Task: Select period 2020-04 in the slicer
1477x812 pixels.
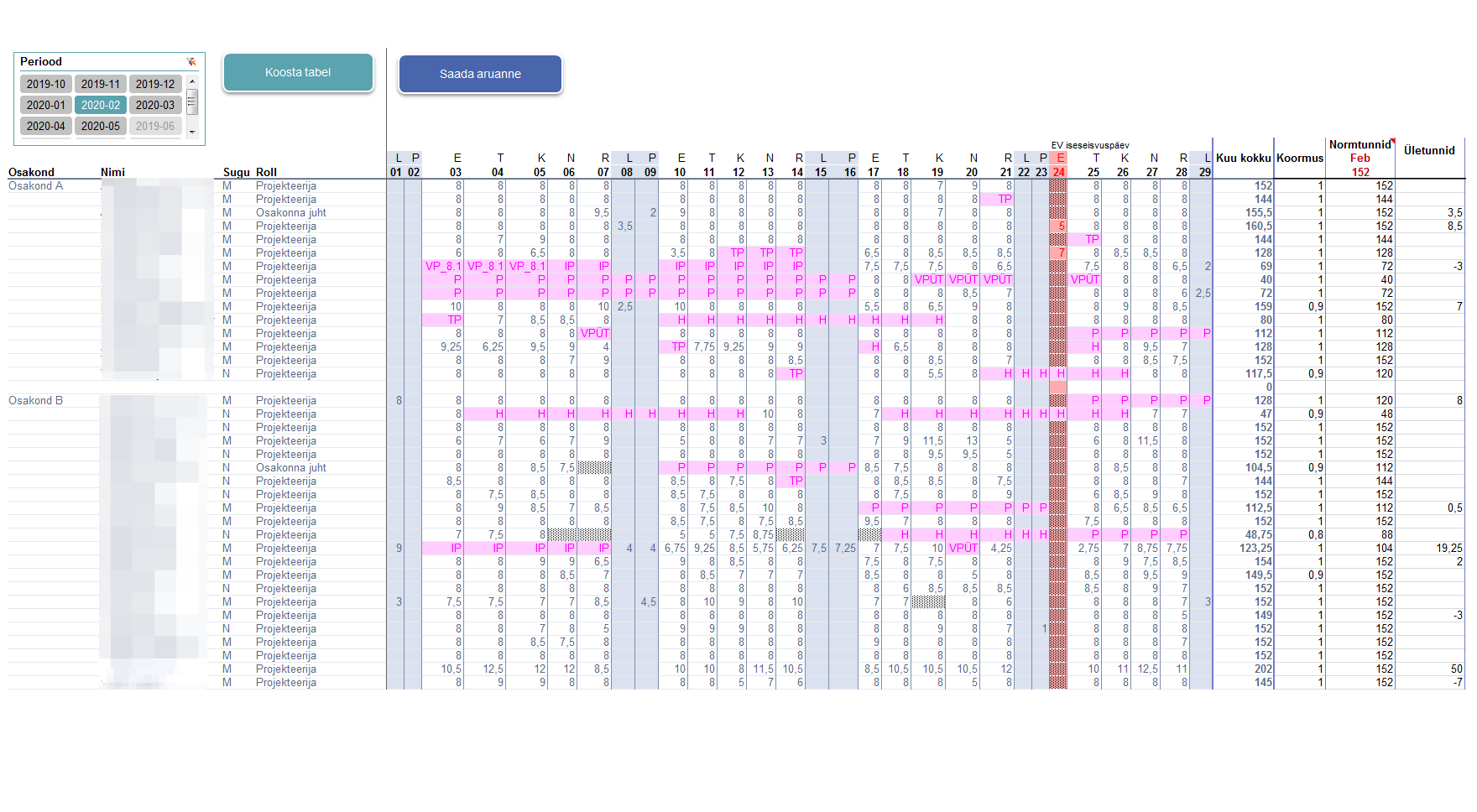Action: 46,126
